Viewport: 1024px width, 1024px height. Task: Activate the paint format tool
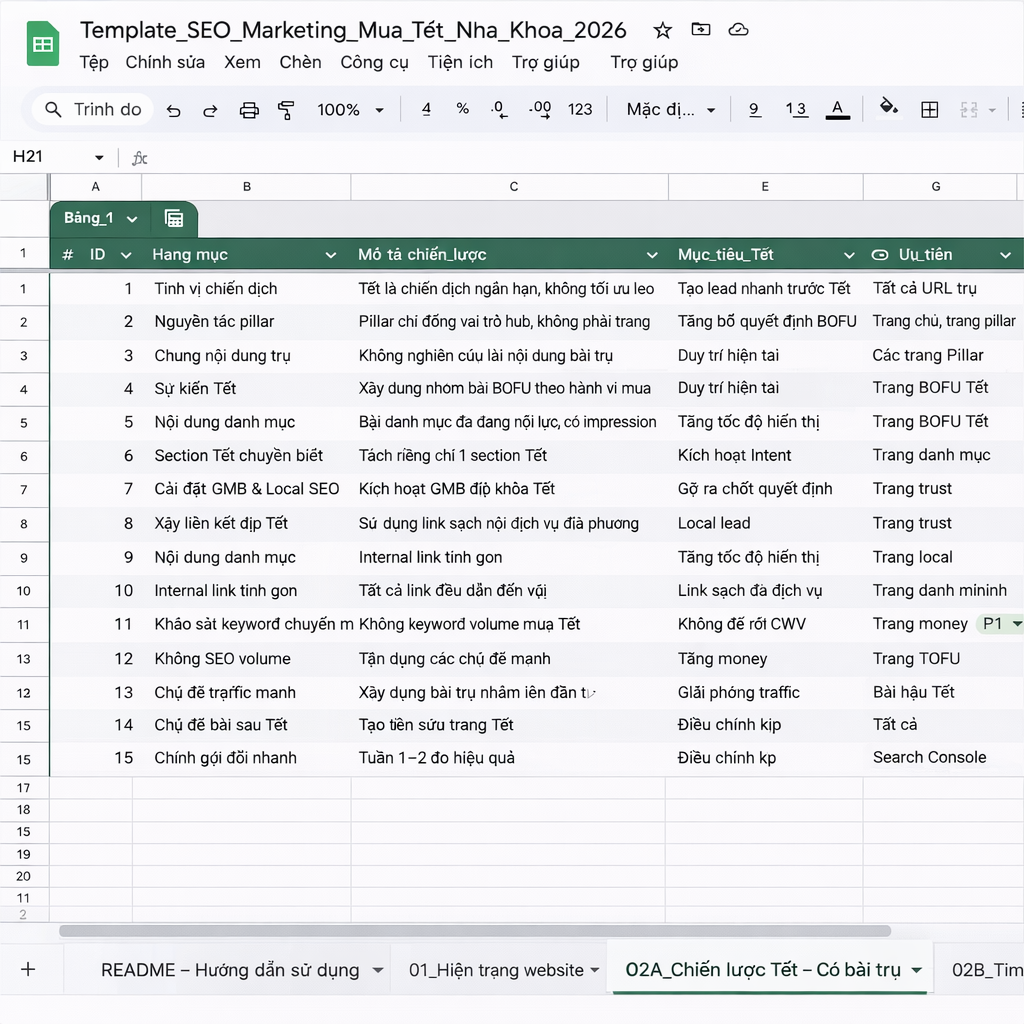point(286,110)
